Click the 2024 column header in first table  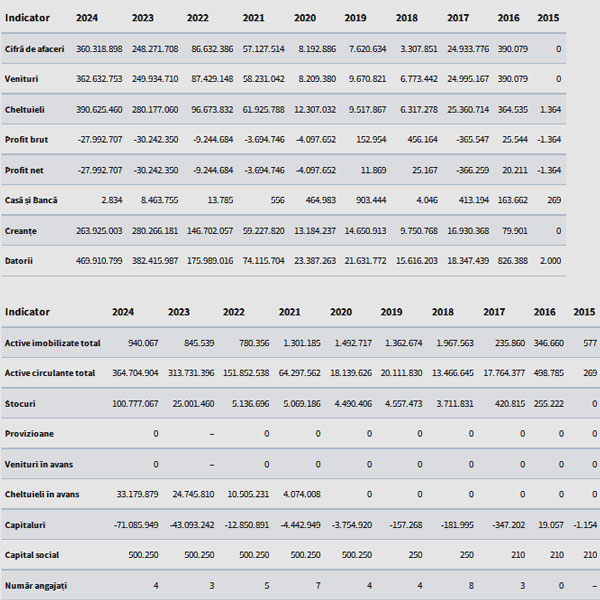(87, 18)
